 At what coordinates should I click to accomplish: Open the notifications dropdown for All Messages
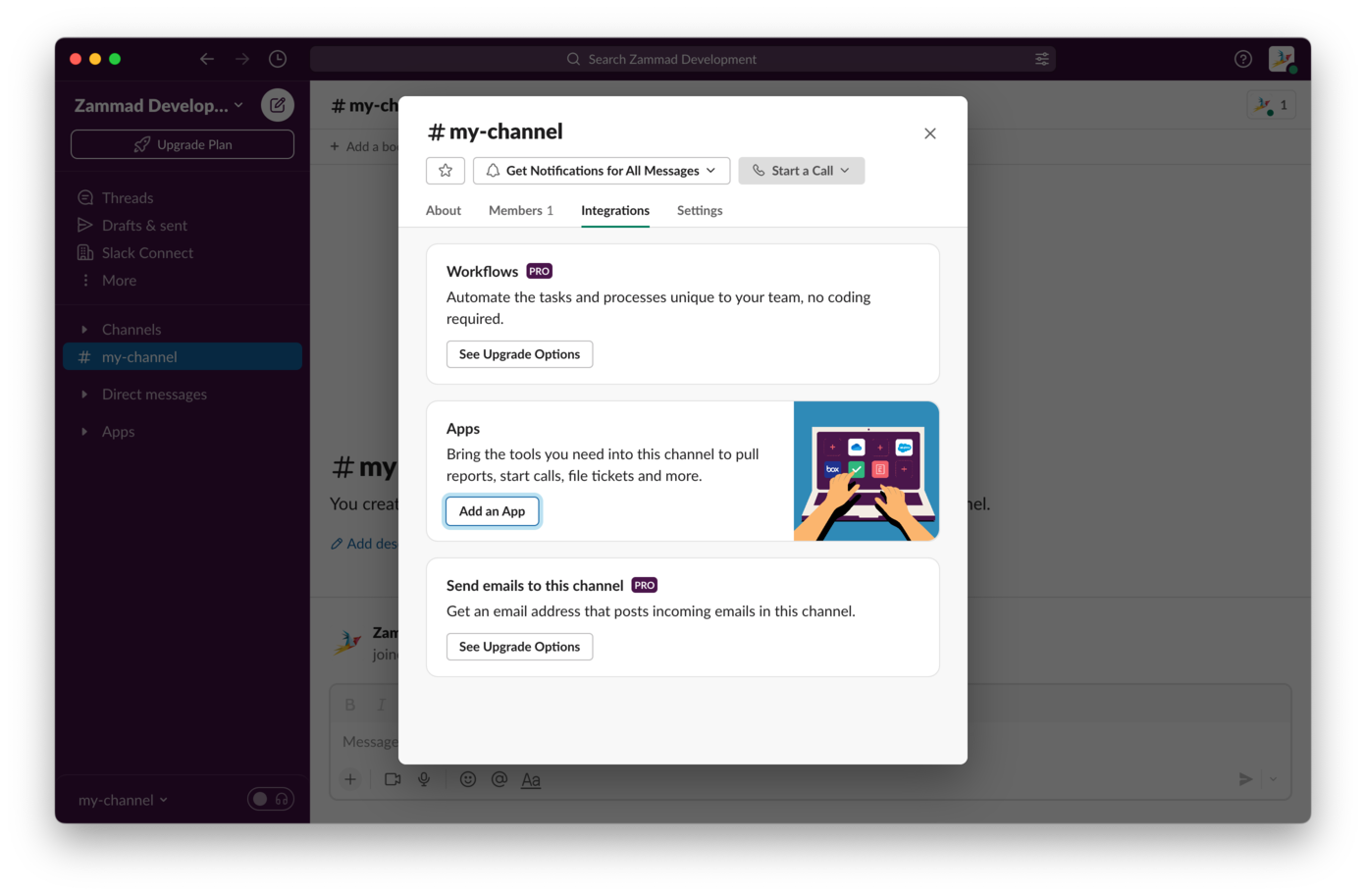click(x=602, y=171)
